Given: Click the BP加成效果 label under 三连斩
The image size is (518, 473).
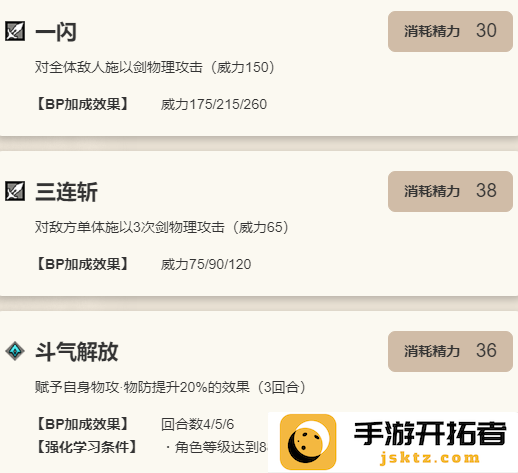Looking at the screenshot, I should [82, 264].
